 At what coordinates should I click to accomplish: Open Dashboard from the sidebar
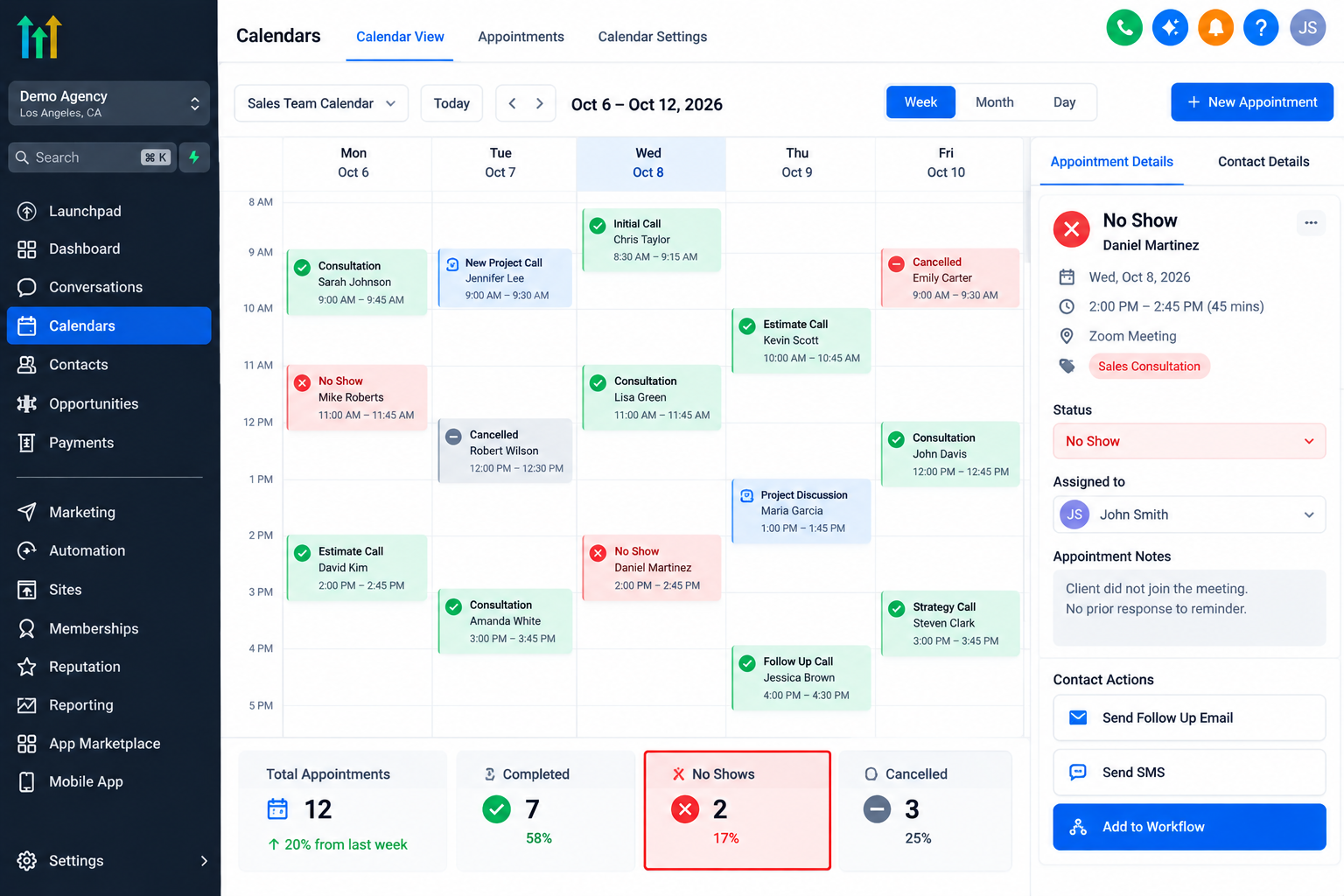click(x=108, y=249)
